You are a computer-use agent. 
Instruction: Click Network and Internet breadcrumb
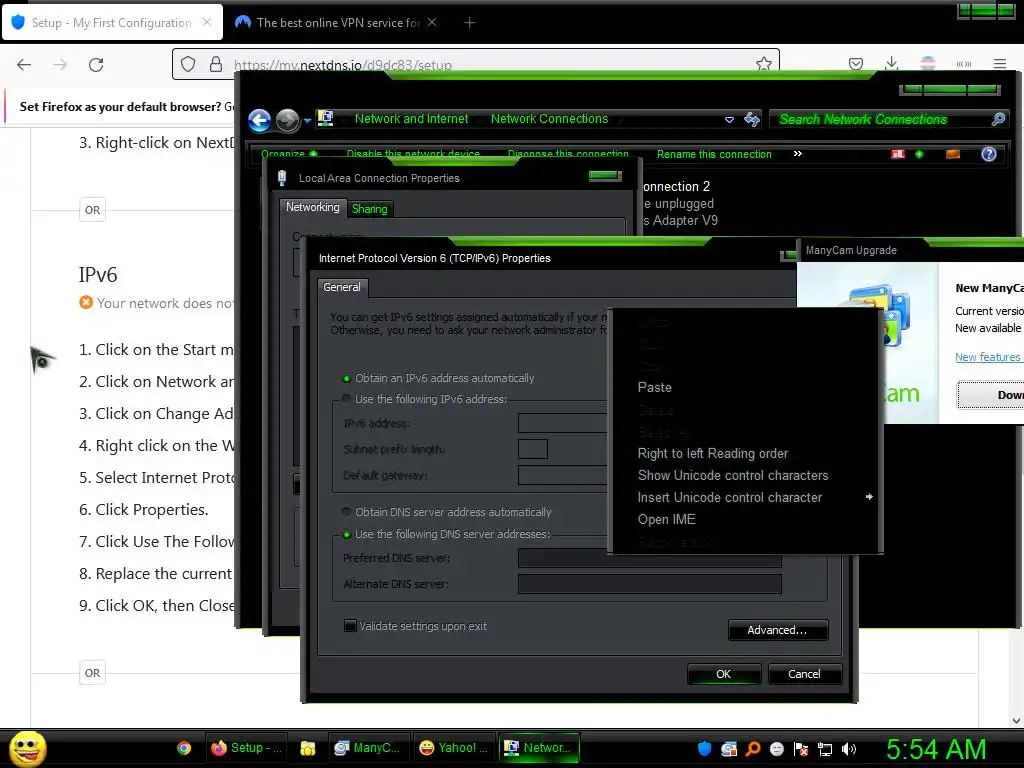click(x=411, y=119)
